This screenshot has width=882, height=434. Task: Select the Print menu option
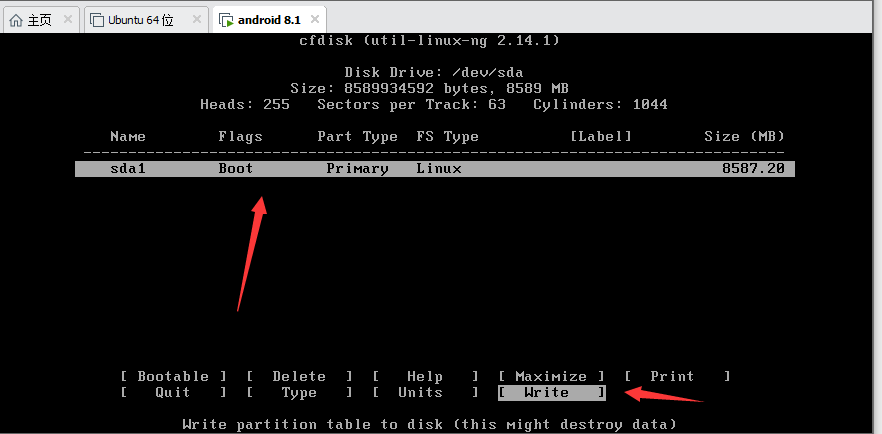click(677, 377)
